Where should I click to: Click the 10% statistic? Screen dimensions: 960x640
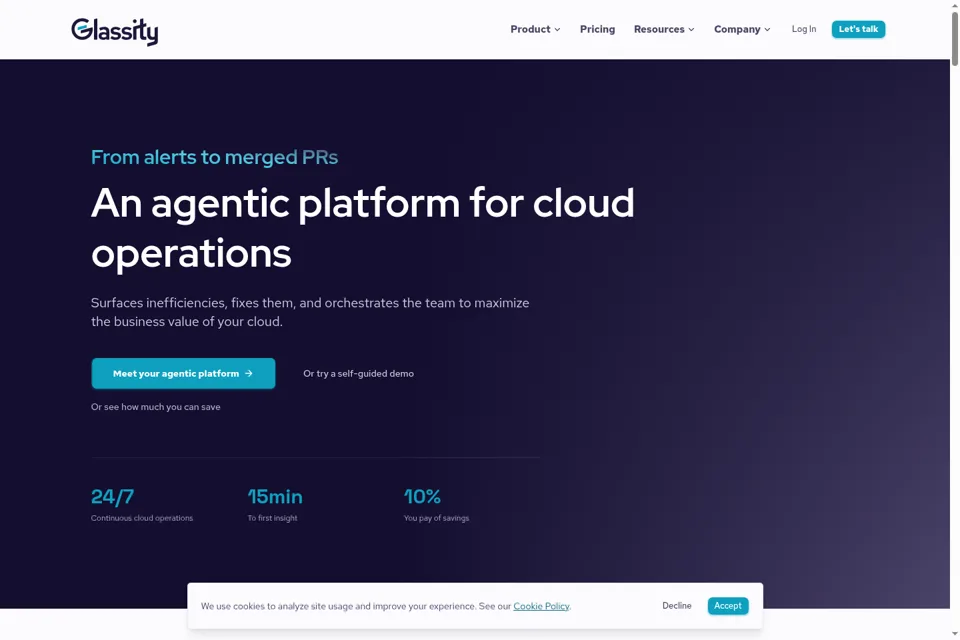coord(422,496)
